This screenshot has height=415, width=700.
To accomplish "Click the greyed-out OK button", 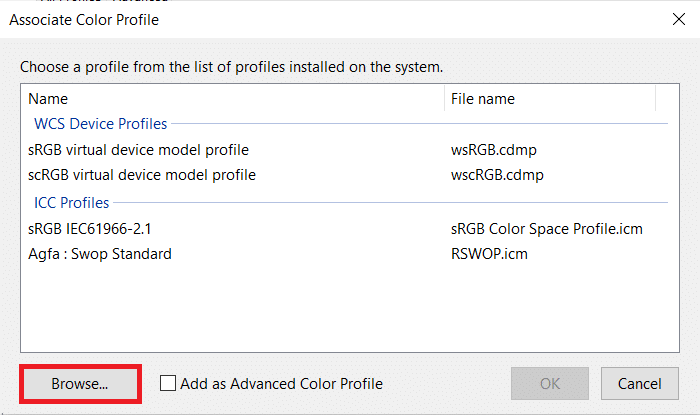I will 551,383.
